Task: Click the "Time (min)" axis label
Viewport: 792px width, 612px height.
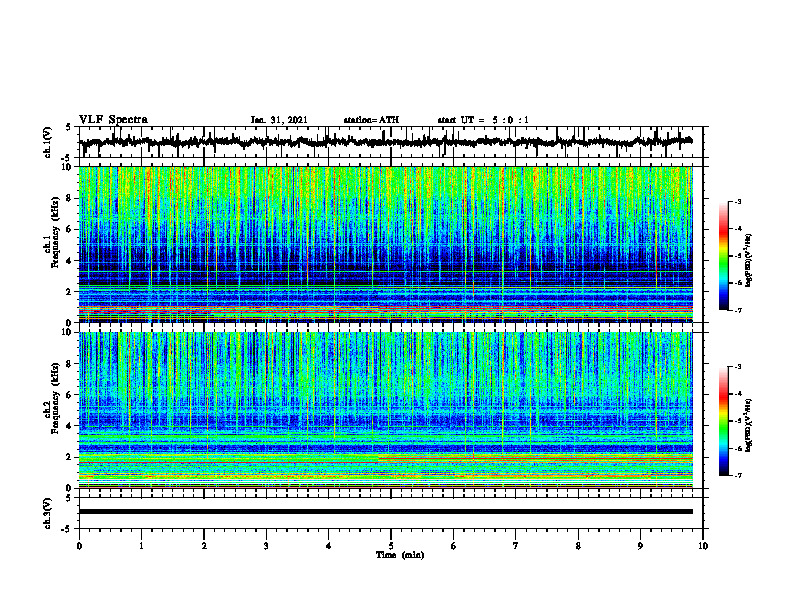Action: pos(400,555)
